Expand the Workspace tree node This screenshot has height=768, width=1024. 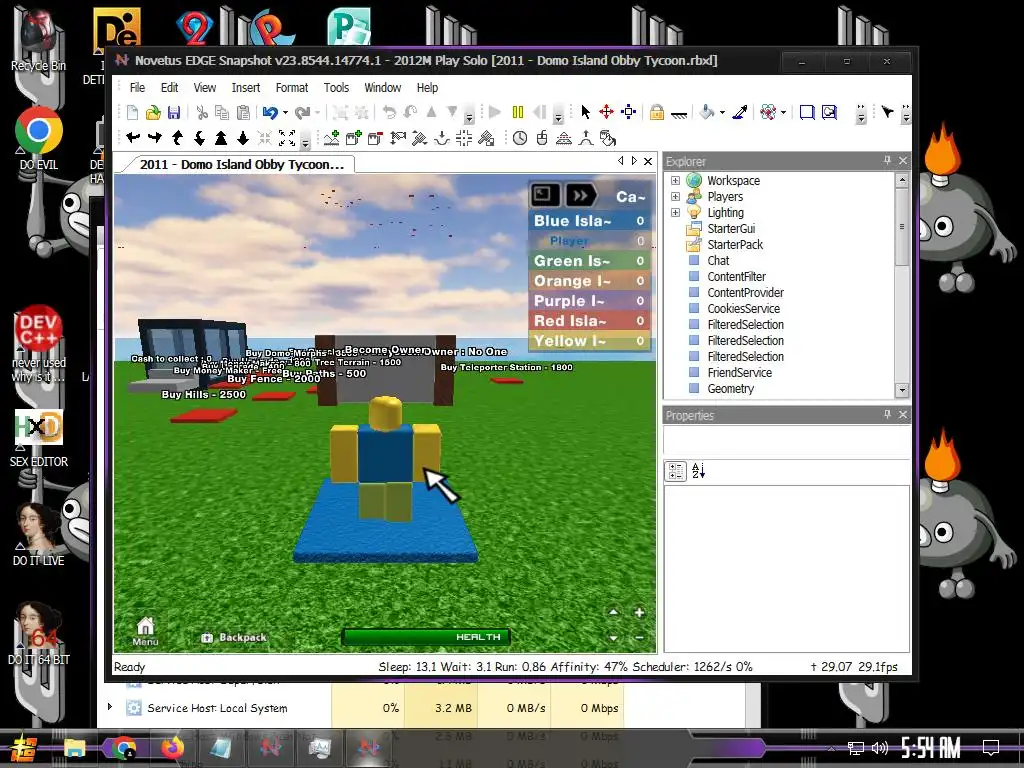tap(675, 180)
